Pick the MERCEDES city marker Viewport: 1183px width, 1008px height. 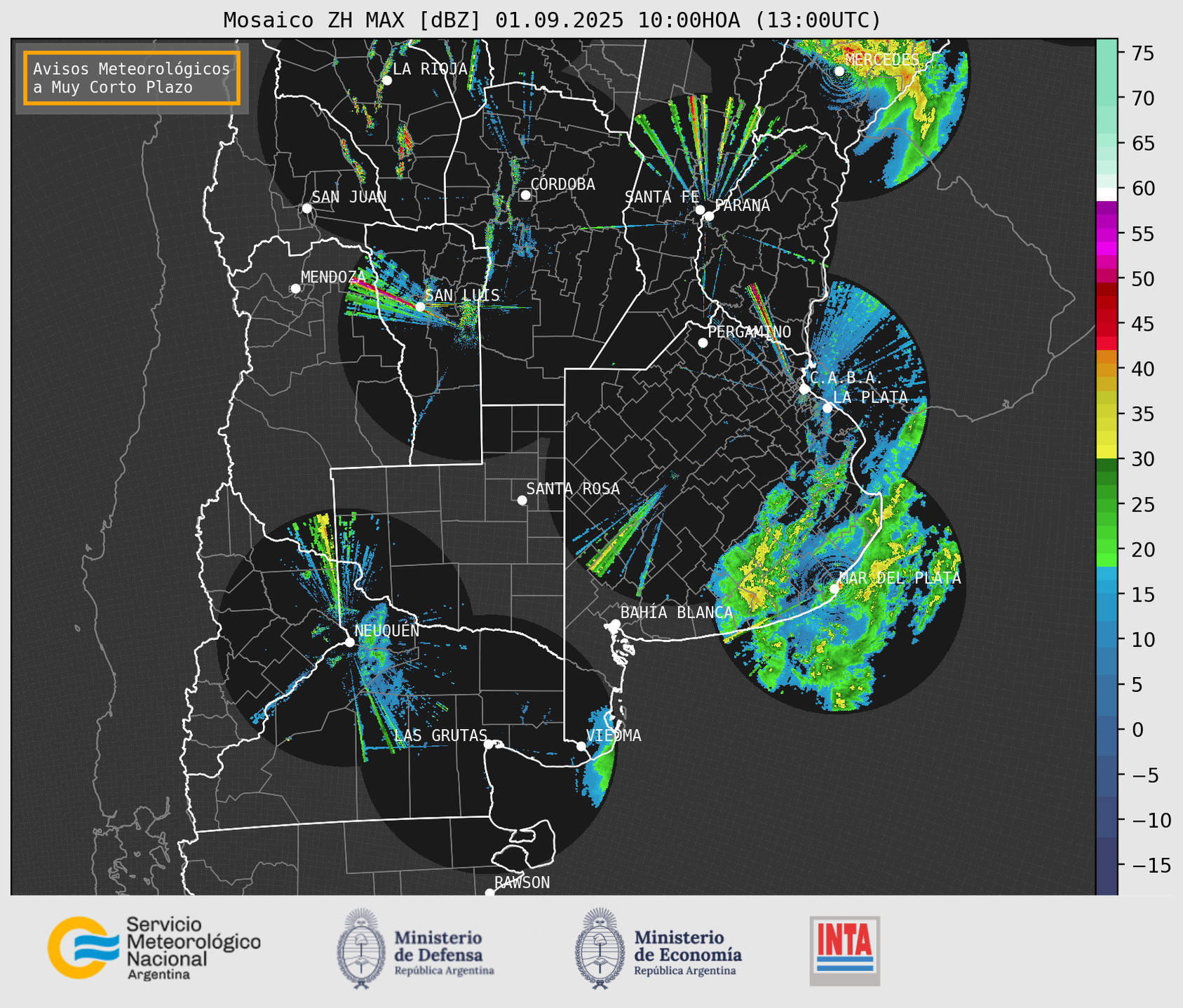(x=839, y=71)
